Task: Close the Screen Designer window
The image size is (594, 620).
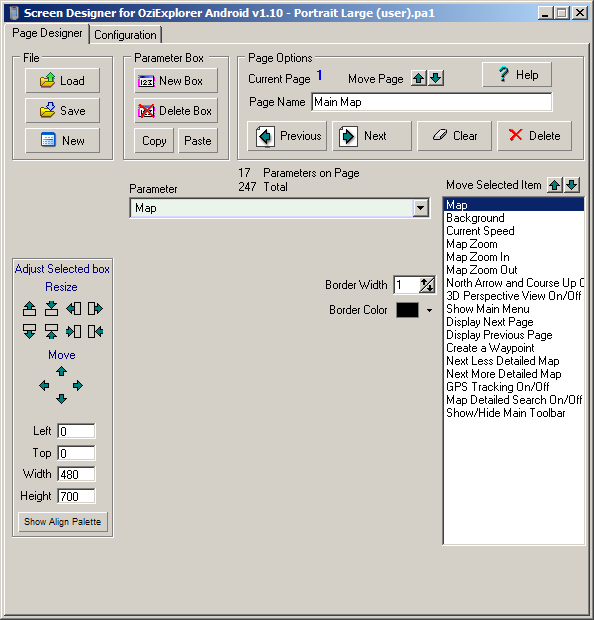Action: (580, 13)
